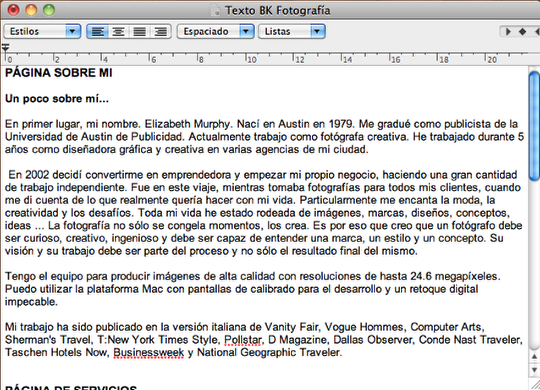Click the value 24.6 before megapíxeles
This screenshot has width=540, height=390.
point(421,276)
